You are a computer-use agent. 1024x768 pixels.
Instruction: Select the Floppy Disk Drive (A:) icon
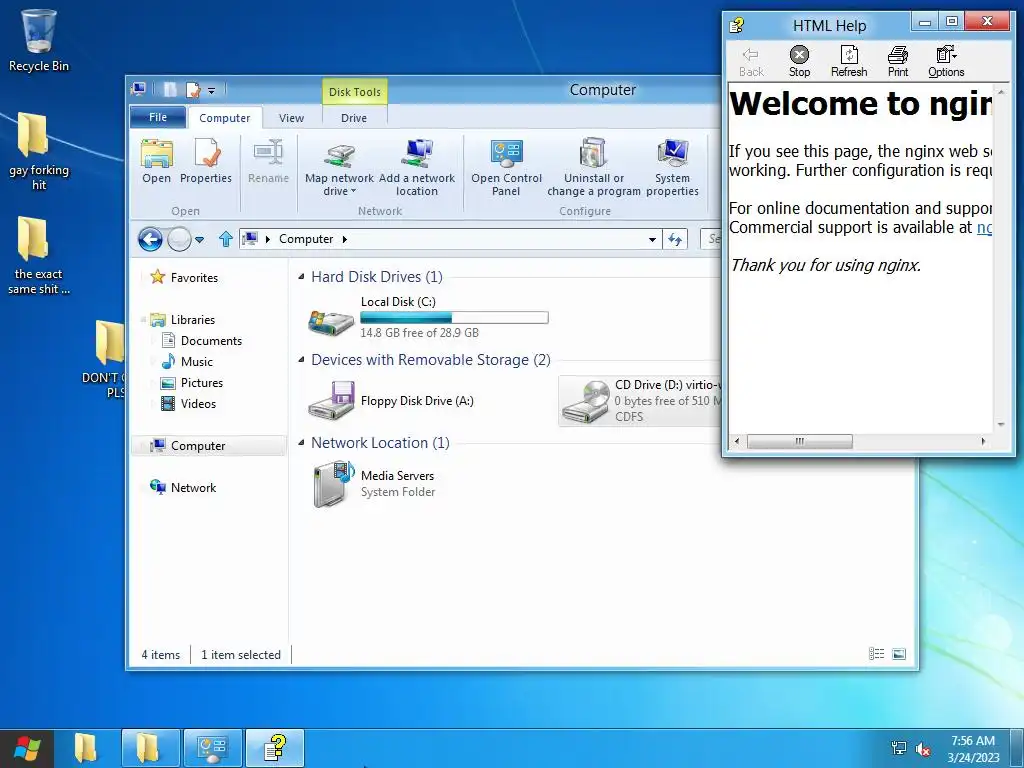(331, 400)
